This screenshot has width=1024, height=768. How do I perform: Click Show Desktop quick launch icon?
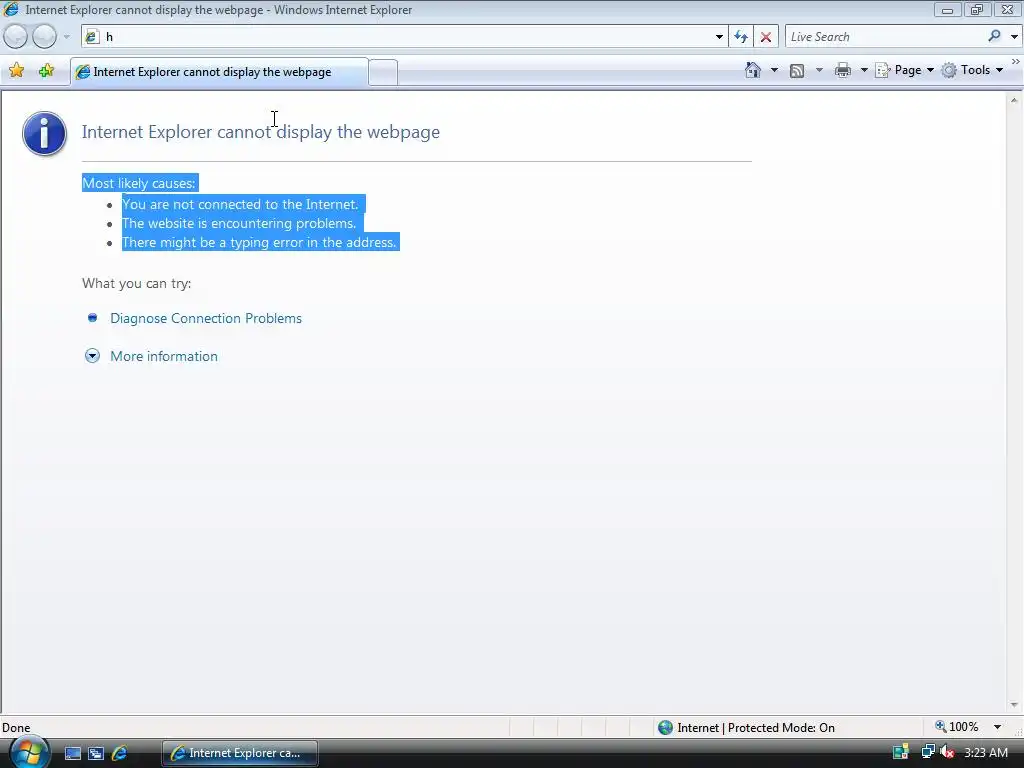tap(73, 754)
